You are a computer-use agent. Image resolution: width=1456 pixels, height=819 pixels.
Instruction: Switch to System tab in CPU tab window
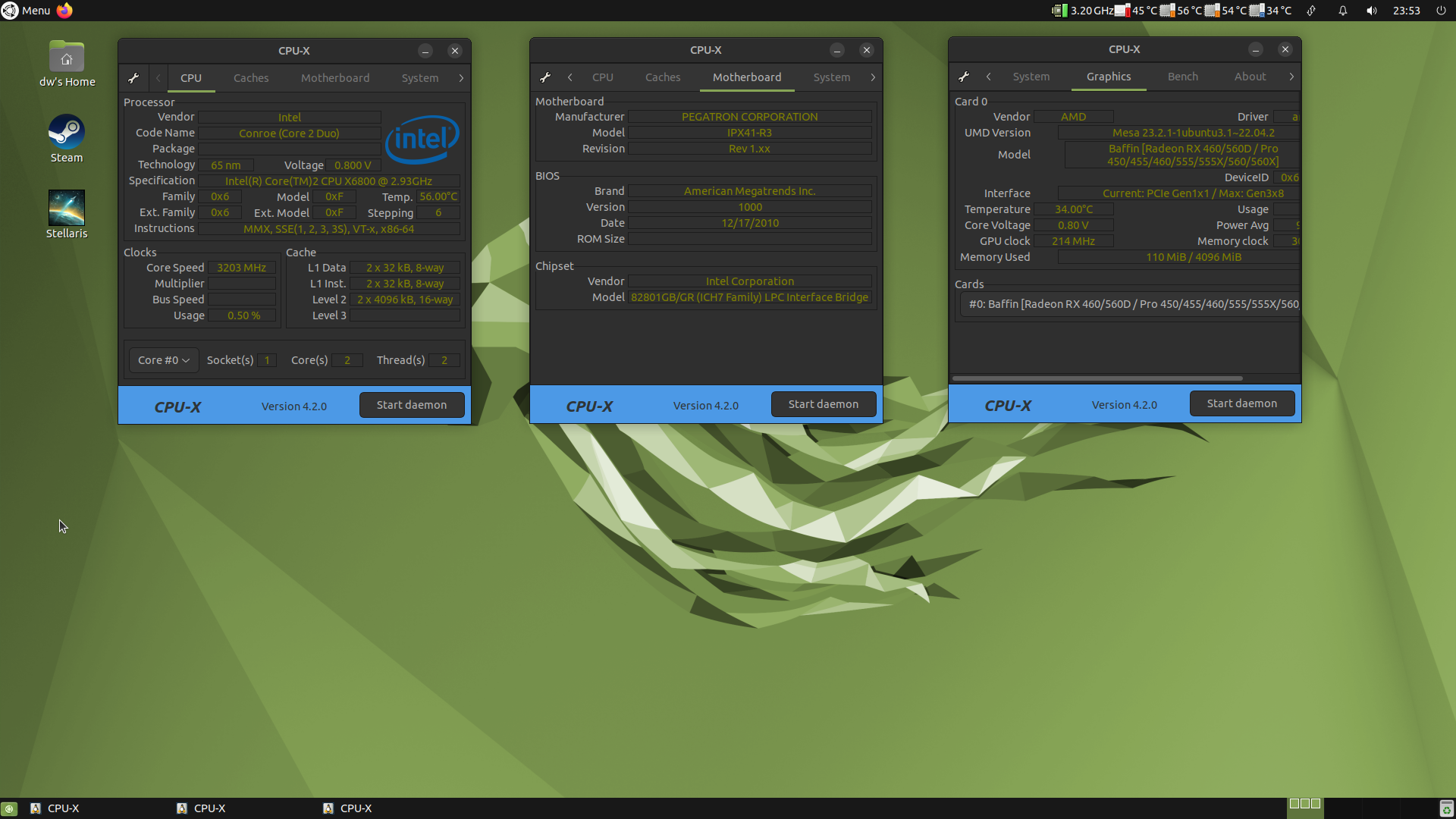420,78
